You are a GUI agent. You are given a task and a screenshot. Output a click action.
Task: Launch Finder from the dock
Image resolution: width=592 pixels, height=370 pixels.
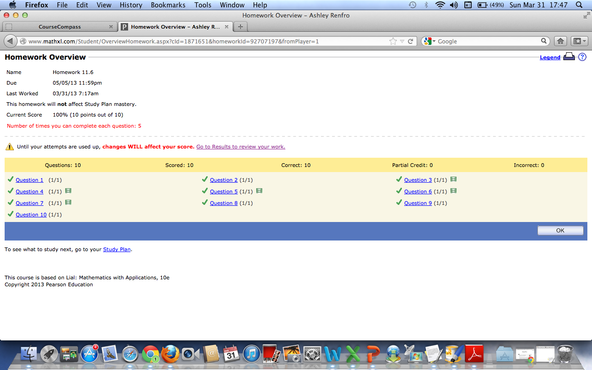click(28, 354)
